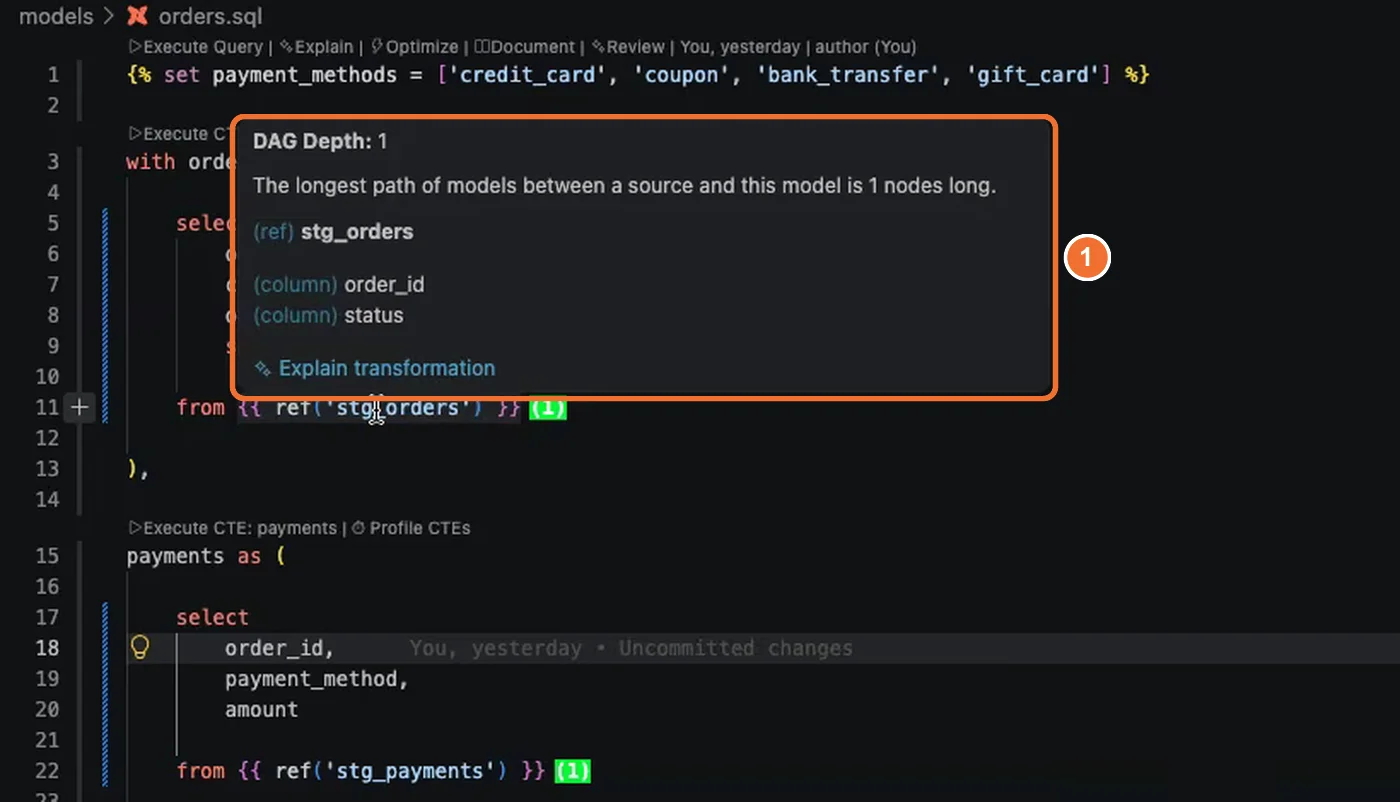The height and width of the screenshot is (802, 1400).
Task: Click 'amount' on line 20
Action: click(261, 710)
